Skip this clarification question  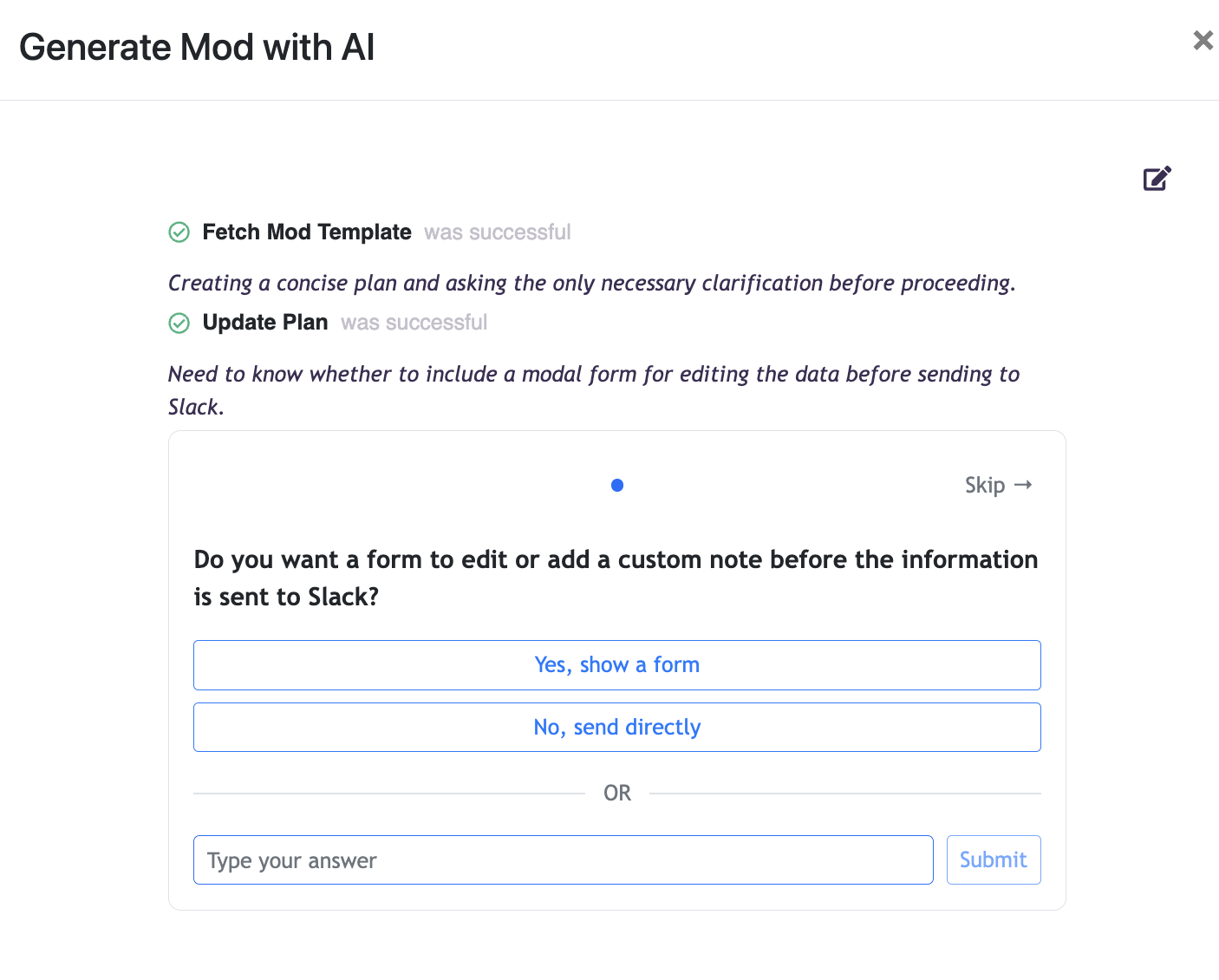click(x=985, y=485)
